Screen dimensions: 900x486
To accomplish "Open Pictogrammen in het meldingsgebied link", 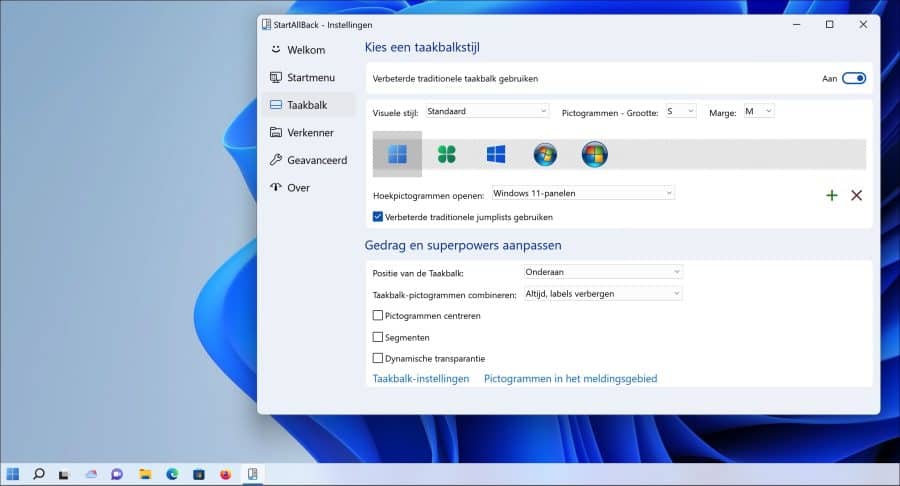I will pyautogui.click(x=571, y=379).
